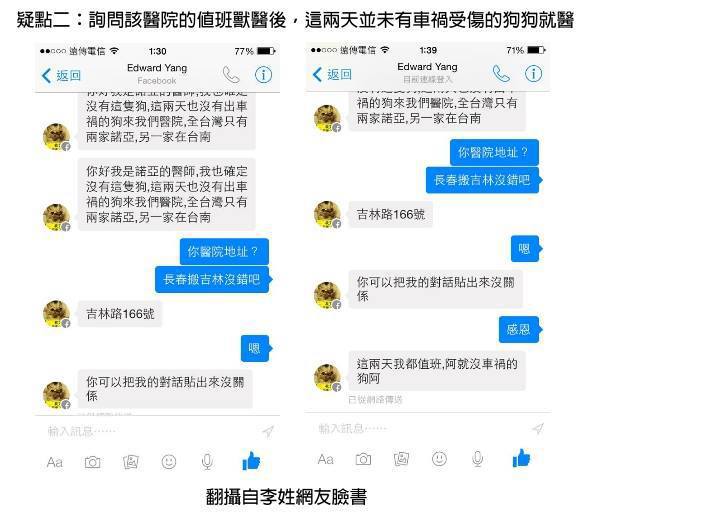This screenshot has height=516, width=727.
Task: Go back with 返回 in left chat
Action: click(62, 75)
